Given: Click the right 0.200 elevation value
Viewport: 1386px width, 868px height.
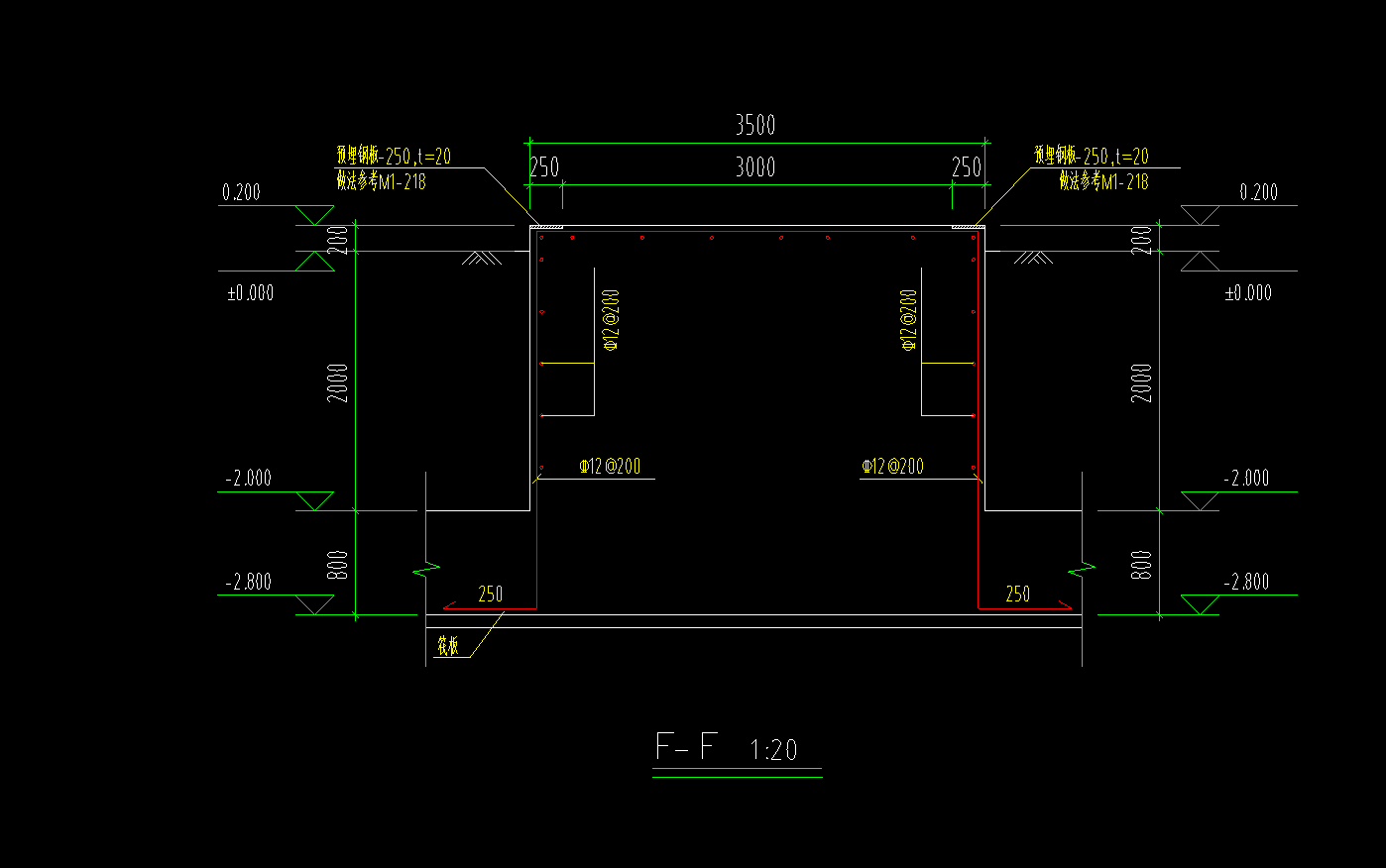Looking at the screenshot, I should (x=1258, y=192).
